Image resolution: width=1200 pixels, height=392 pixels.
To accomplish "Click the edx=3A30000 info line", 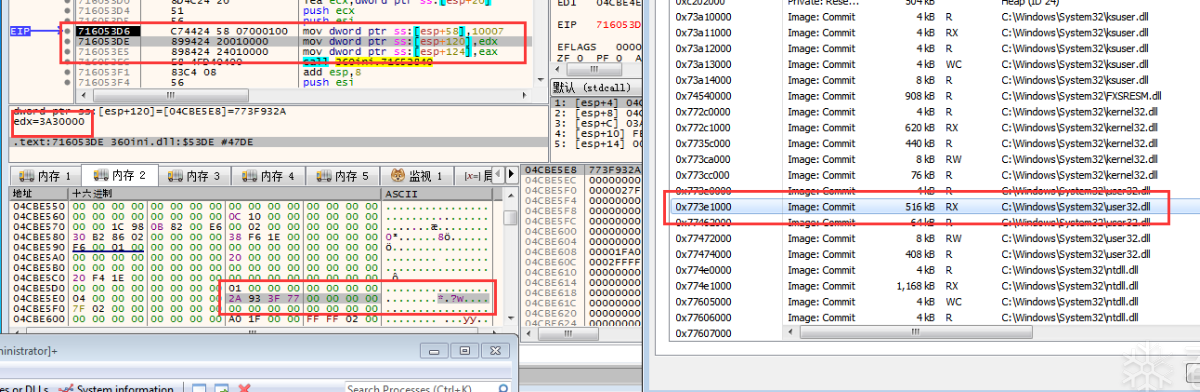I will pos(48,121).
